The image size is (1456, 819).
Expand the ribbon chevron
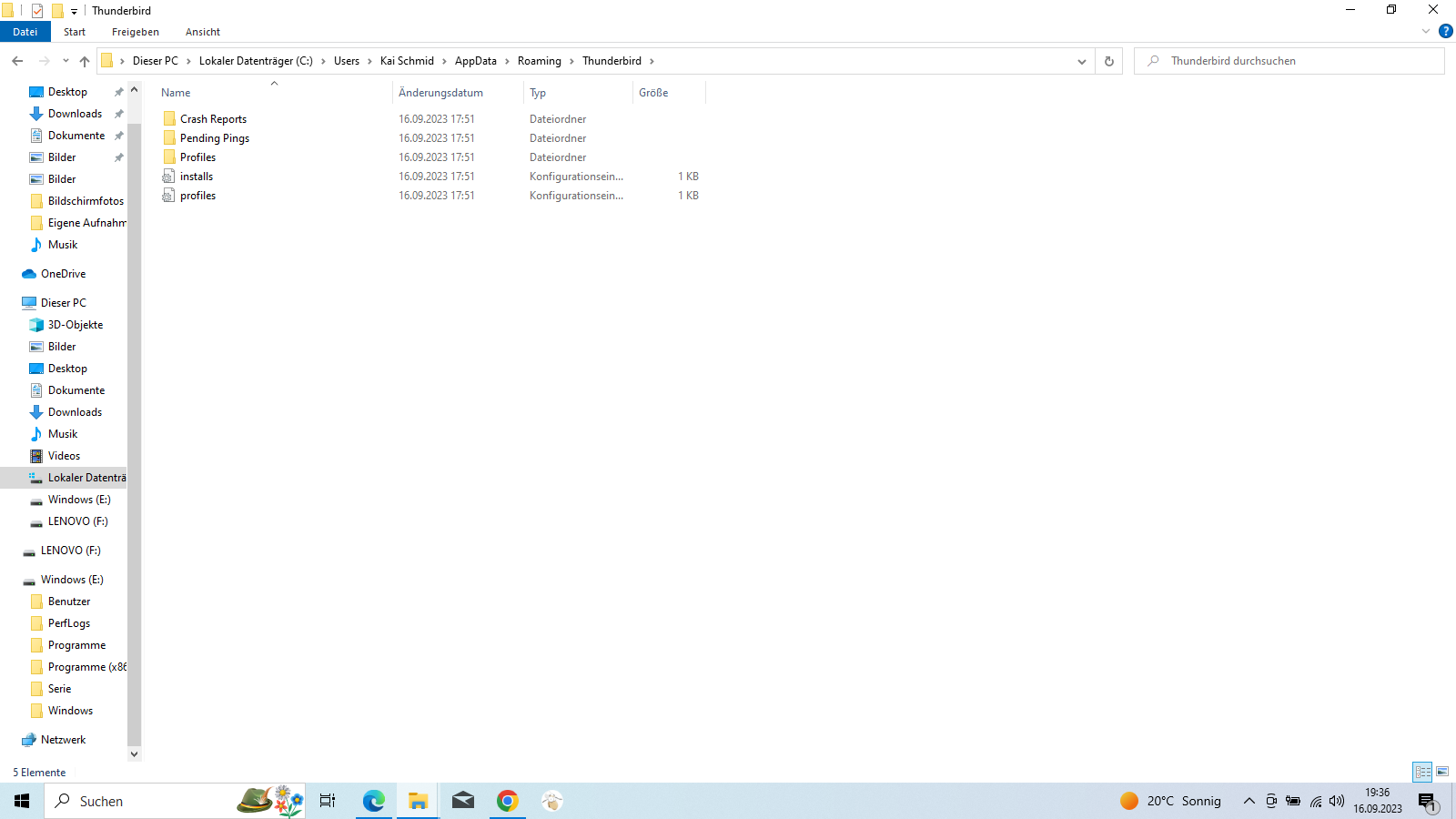(x=1425, y=31)
